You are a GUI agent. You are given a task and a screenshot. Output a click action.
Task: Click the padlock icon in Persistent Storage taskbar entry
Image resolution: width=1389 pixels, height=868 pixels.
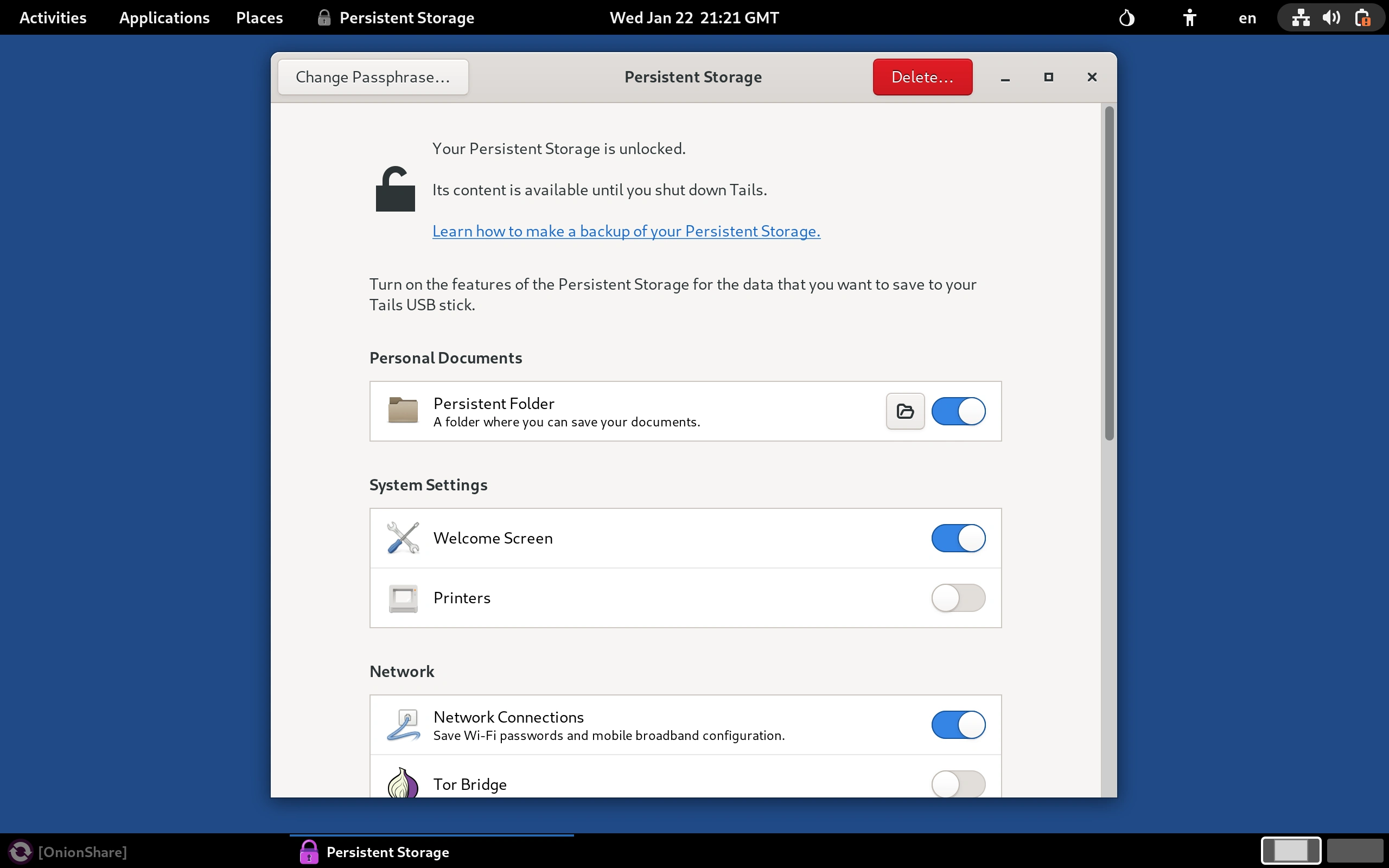(x=309, y=851)
